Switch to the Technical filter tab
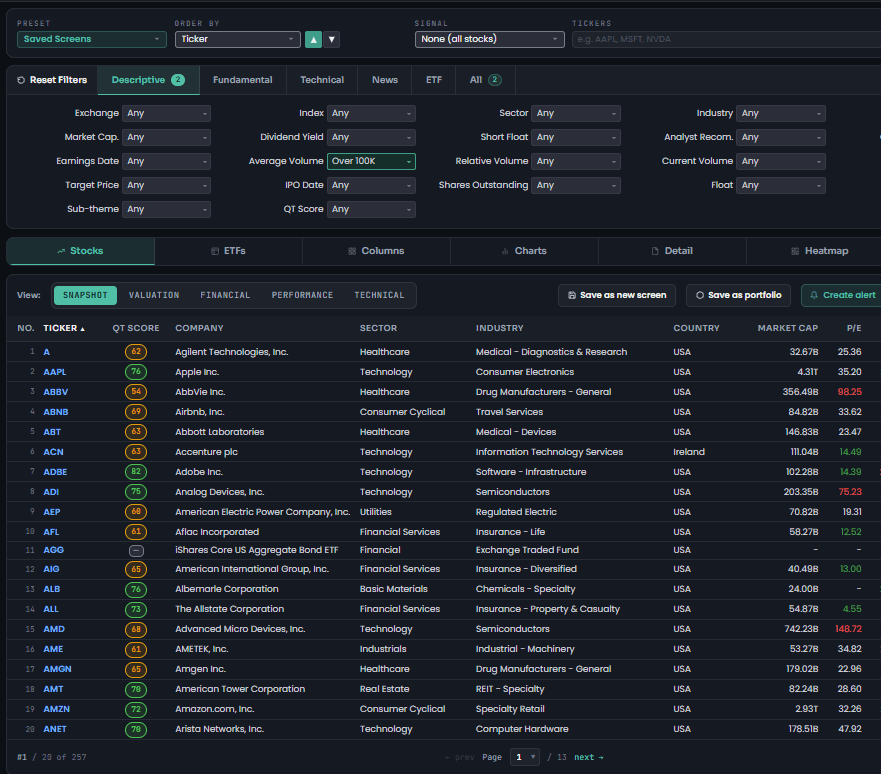 [x=322, y=80]
